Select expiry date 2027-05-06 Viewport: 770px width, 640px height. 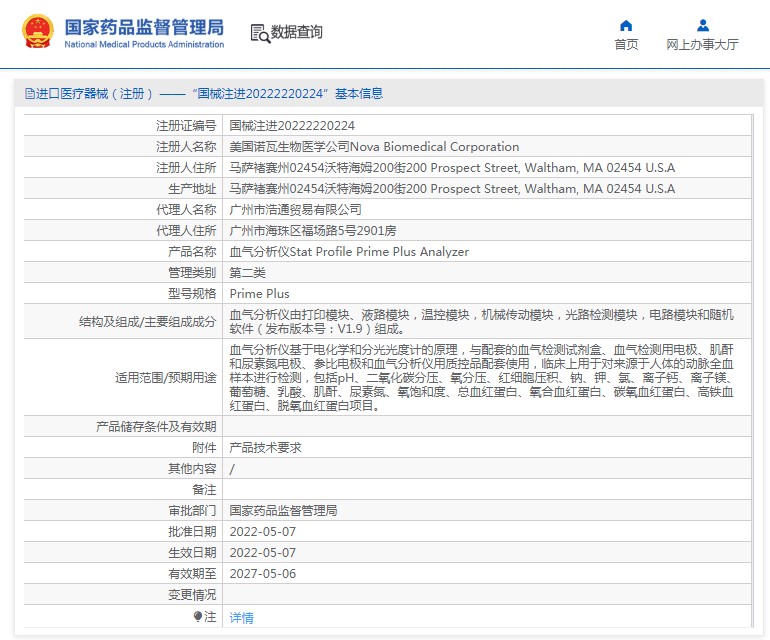coord(263,574)
